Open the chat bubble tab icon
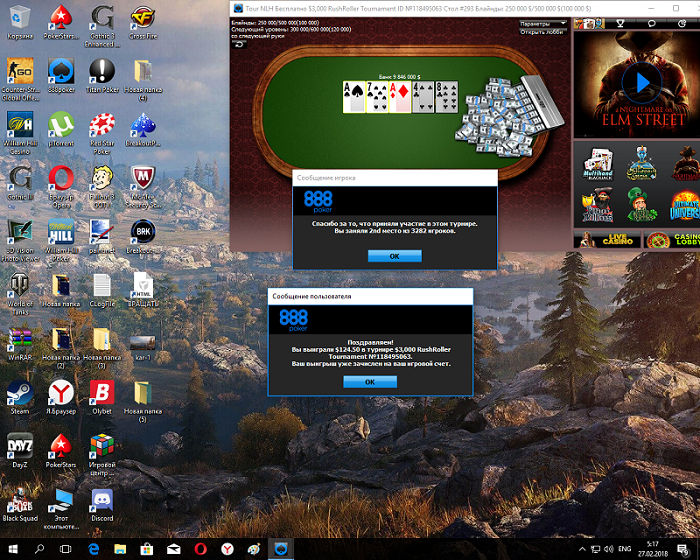This screenshot has height=560, width=700. [651, 23]
